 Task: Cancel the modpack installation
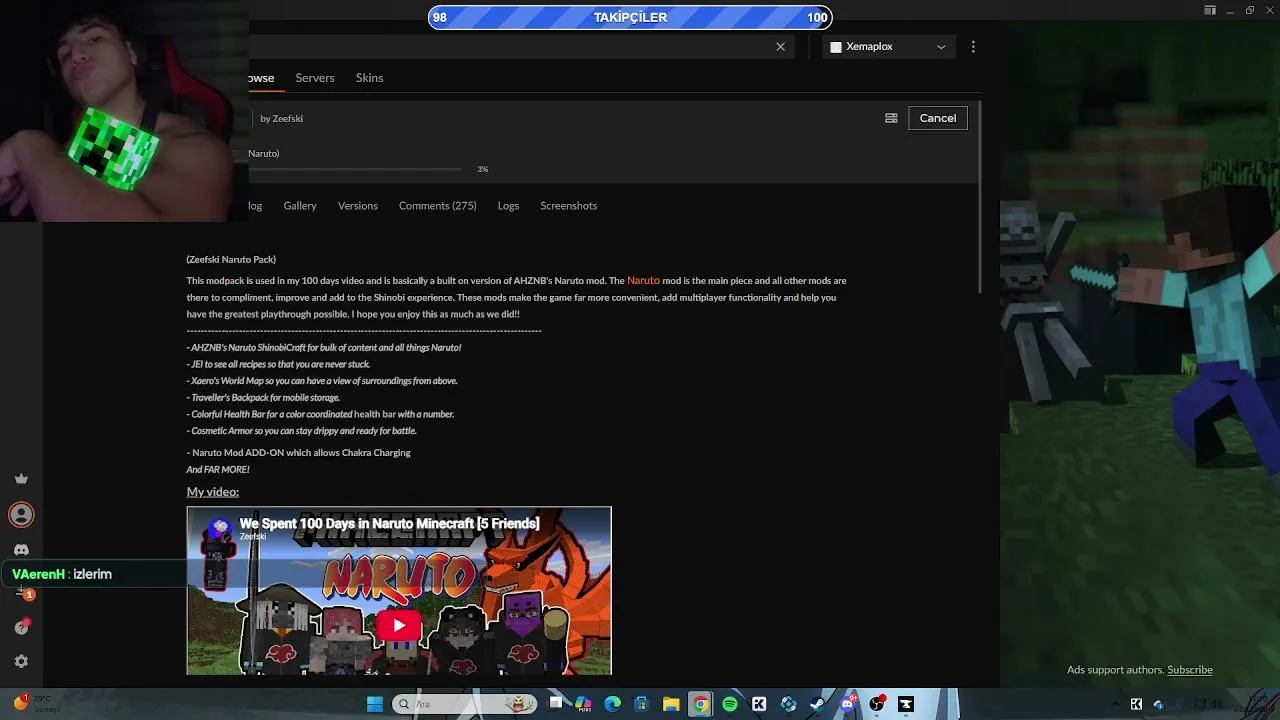(x=938, y=118)
